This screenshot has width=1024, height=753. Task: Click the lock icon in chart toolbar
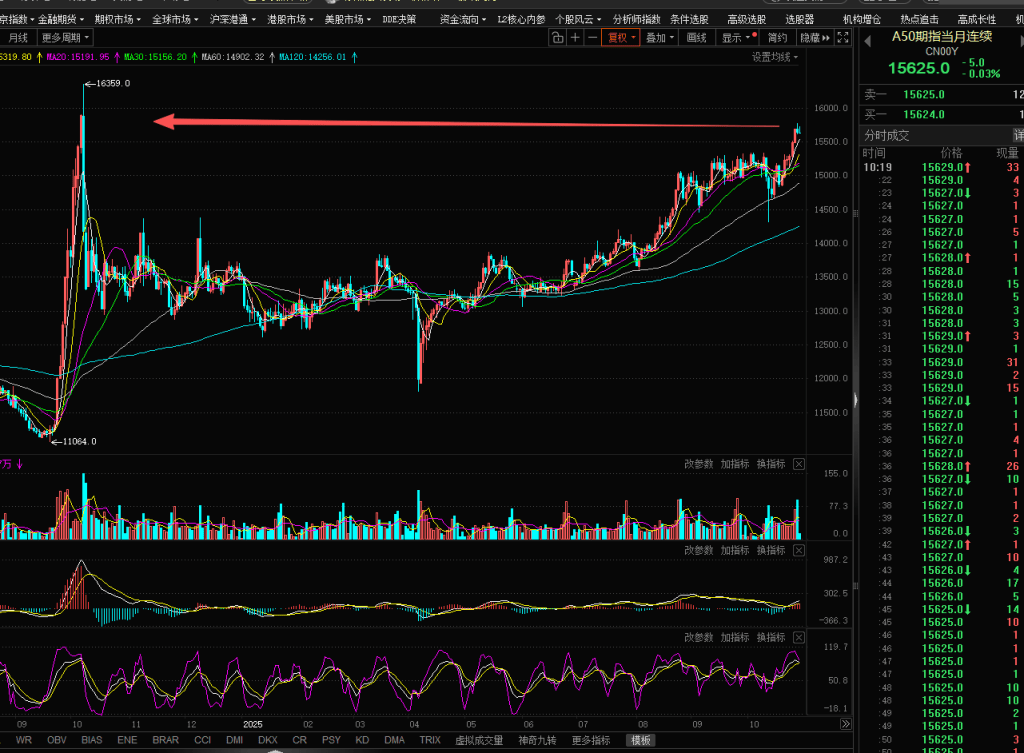point(557,38)
